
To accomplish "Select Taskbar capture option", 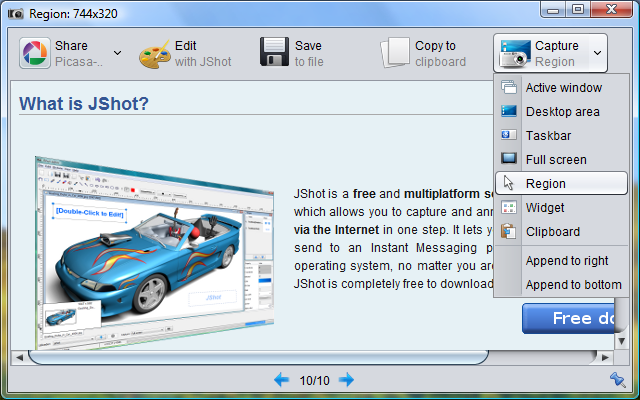I will point(561,136).
